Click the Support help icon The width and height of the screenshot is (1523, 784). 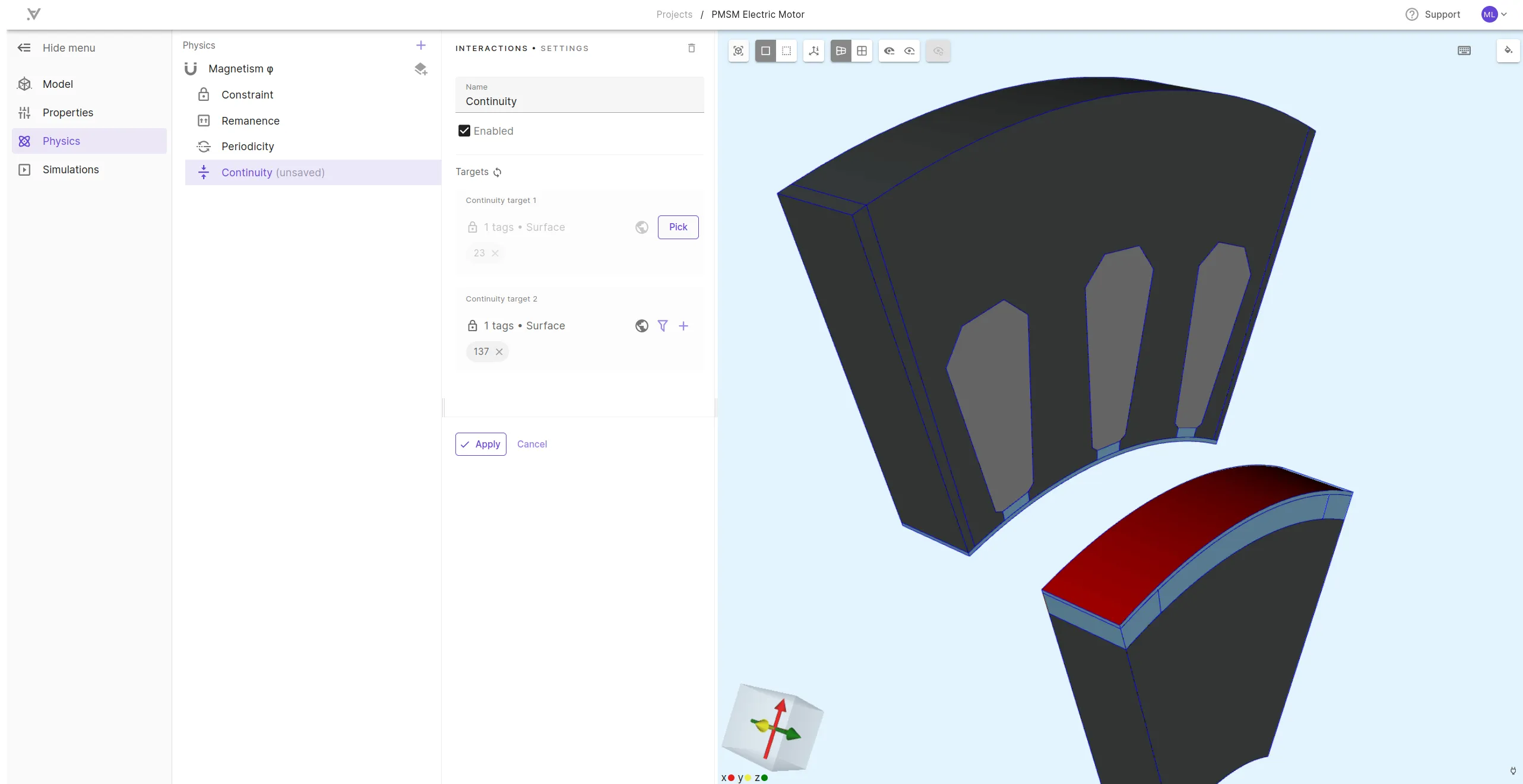click(1412, 14)
